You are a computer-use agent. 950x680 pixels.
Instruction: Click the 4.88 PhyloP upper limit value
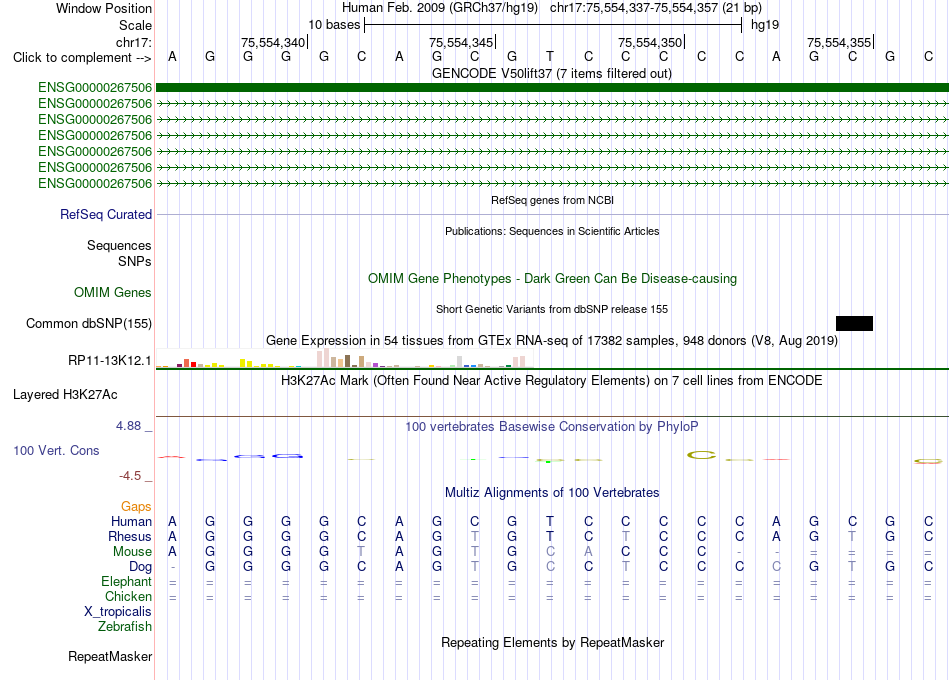(128, 426)
